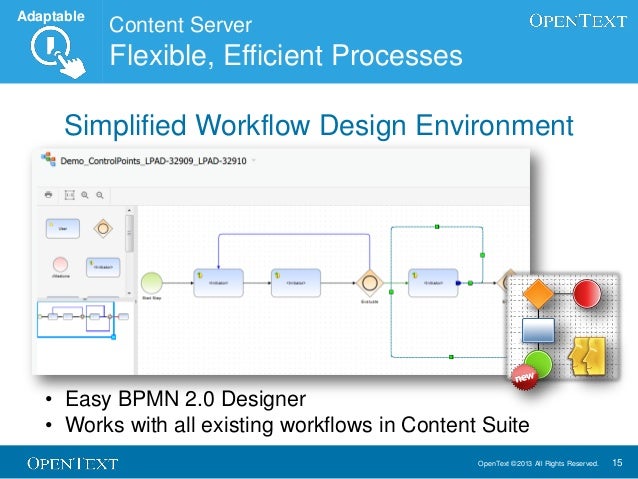Click the blue corner handle of the mini-map viewport
Viewport: 638px width, 479px height.
[114, 337]
